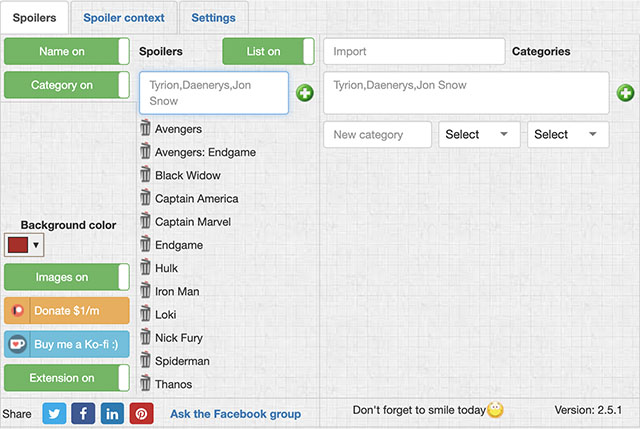Share on Facebook
Viewport: 640px width, 429px height.
[x=83, y=413]
